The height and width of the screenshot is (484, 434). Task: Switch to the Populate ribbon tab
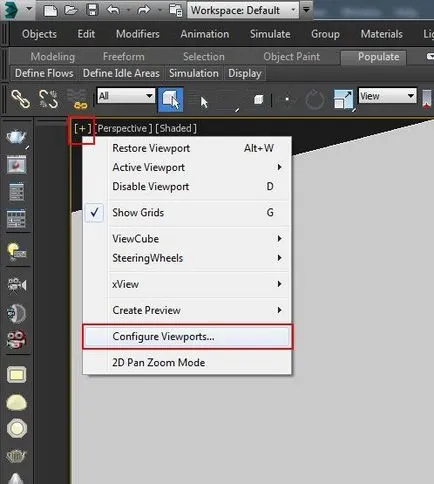click(378, 57)
